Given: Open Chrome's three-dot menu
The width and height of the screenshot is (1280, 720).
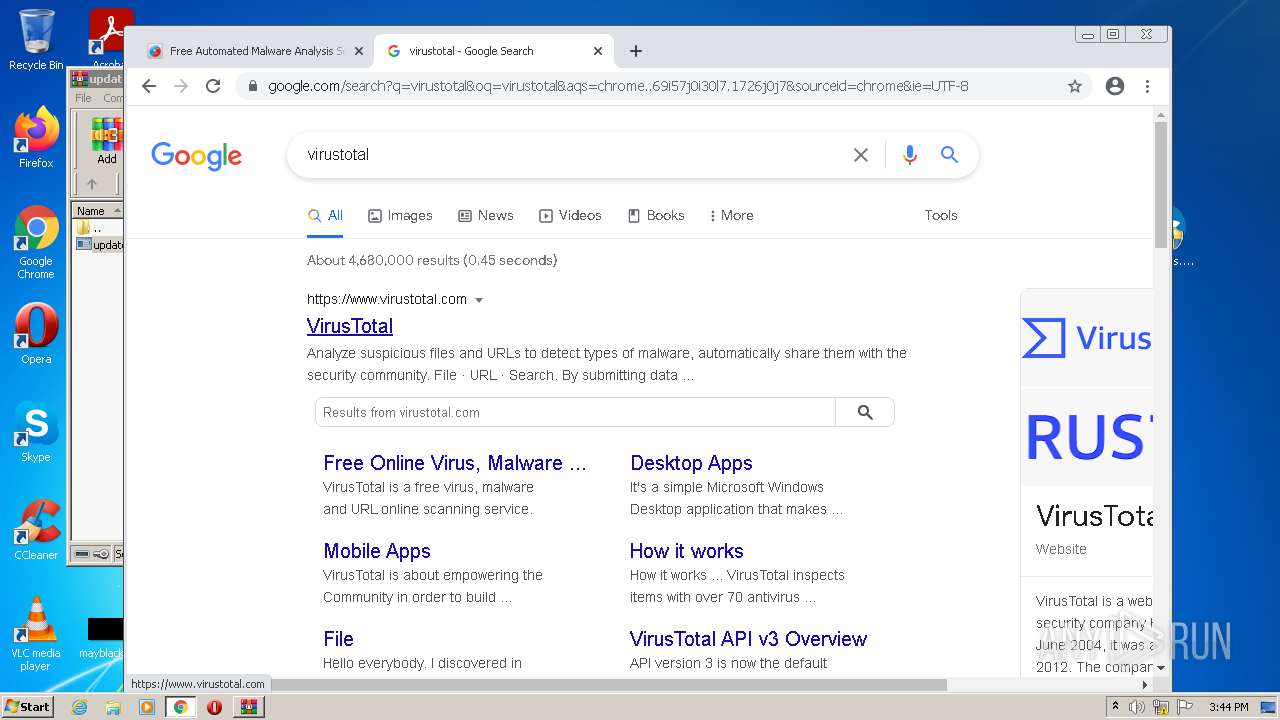Looking at the screenshot, I should 1147,86.
